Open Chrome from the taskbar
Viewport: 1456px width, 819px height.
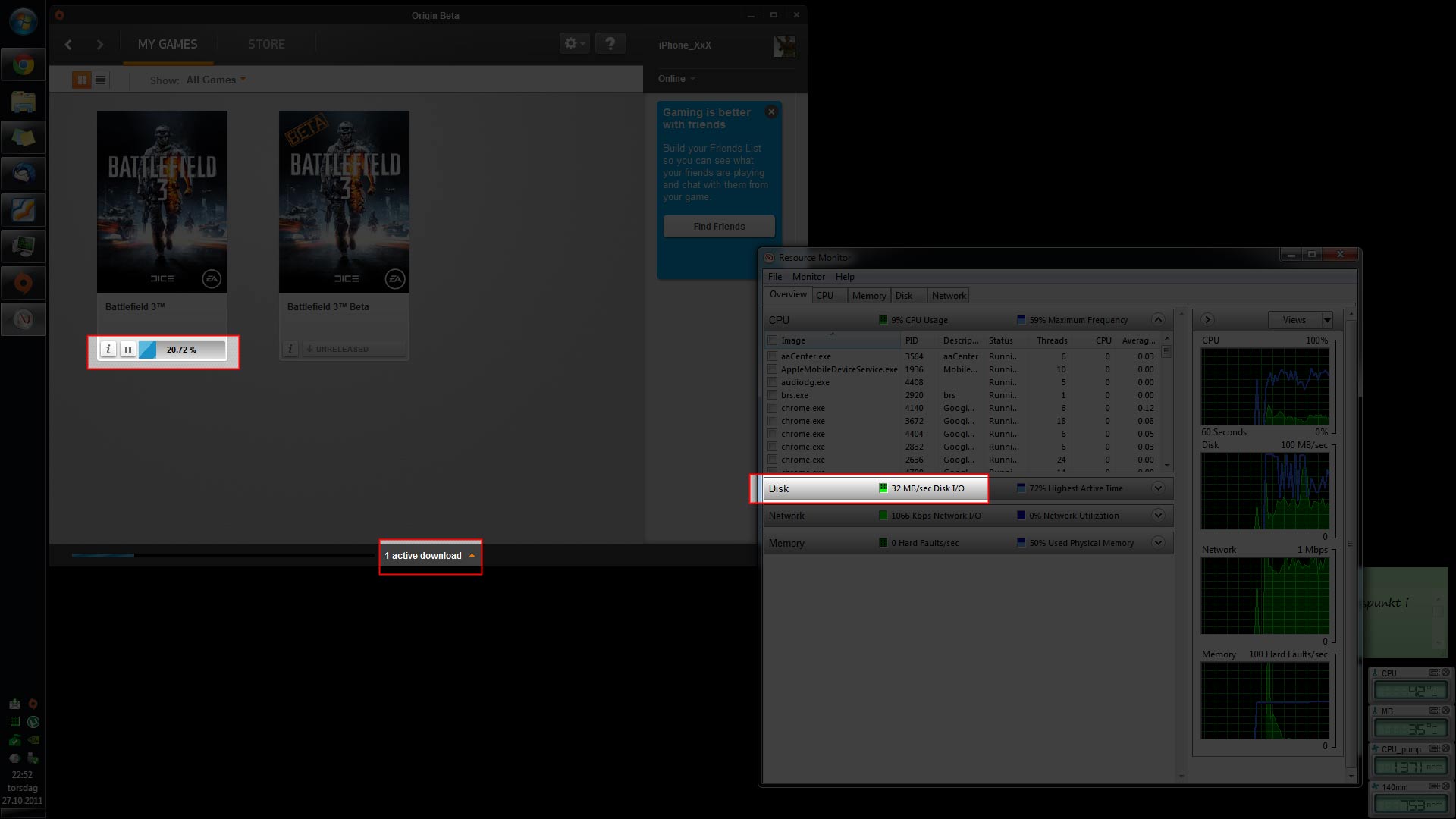click(x=23, y=65)
